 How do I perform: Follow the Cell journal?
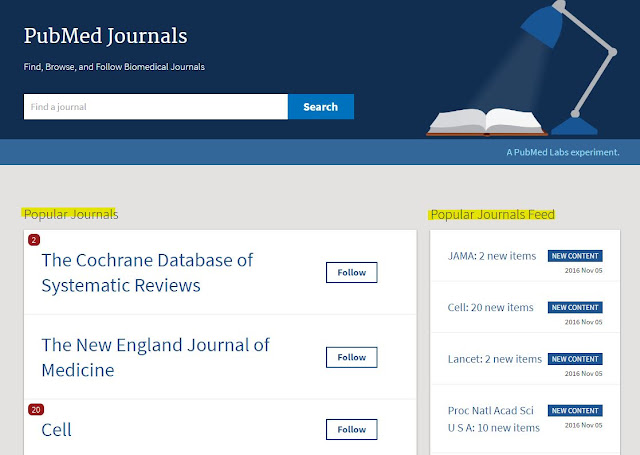click(x=351, y=429)
